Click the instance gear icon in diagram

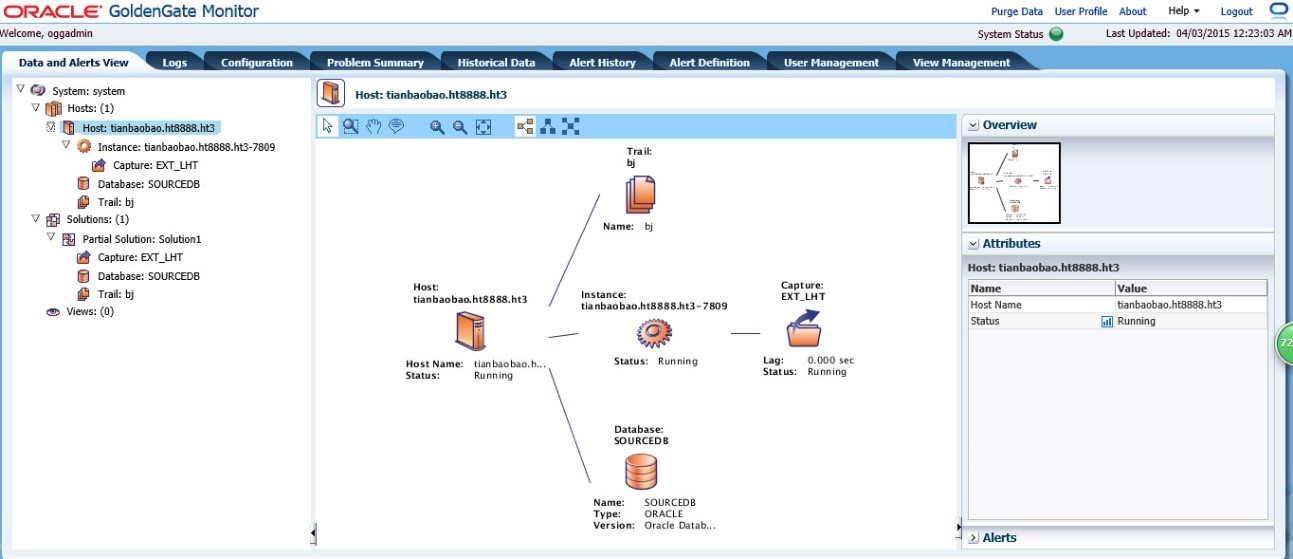[652, 331]
